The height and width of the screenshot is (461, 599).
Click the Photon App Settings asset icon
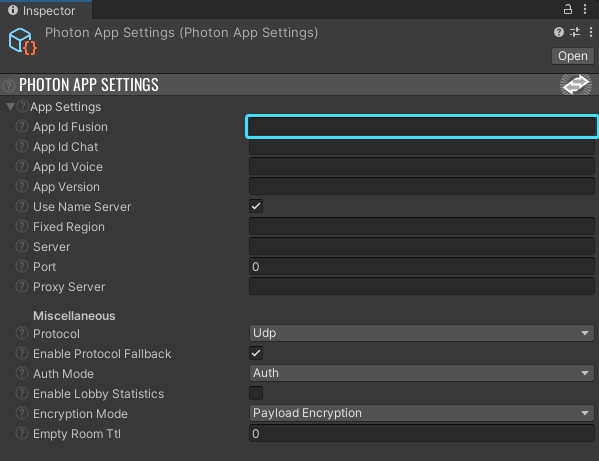pos(22,41)
